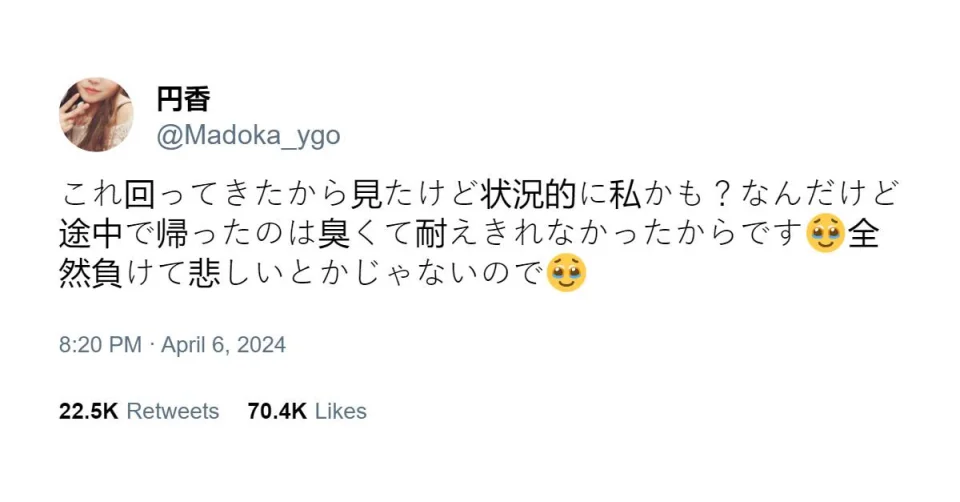This screenshot has width=960, height=502.
Task: Click the tweet line beginning 然負けて
Action: tap(323, 272)
